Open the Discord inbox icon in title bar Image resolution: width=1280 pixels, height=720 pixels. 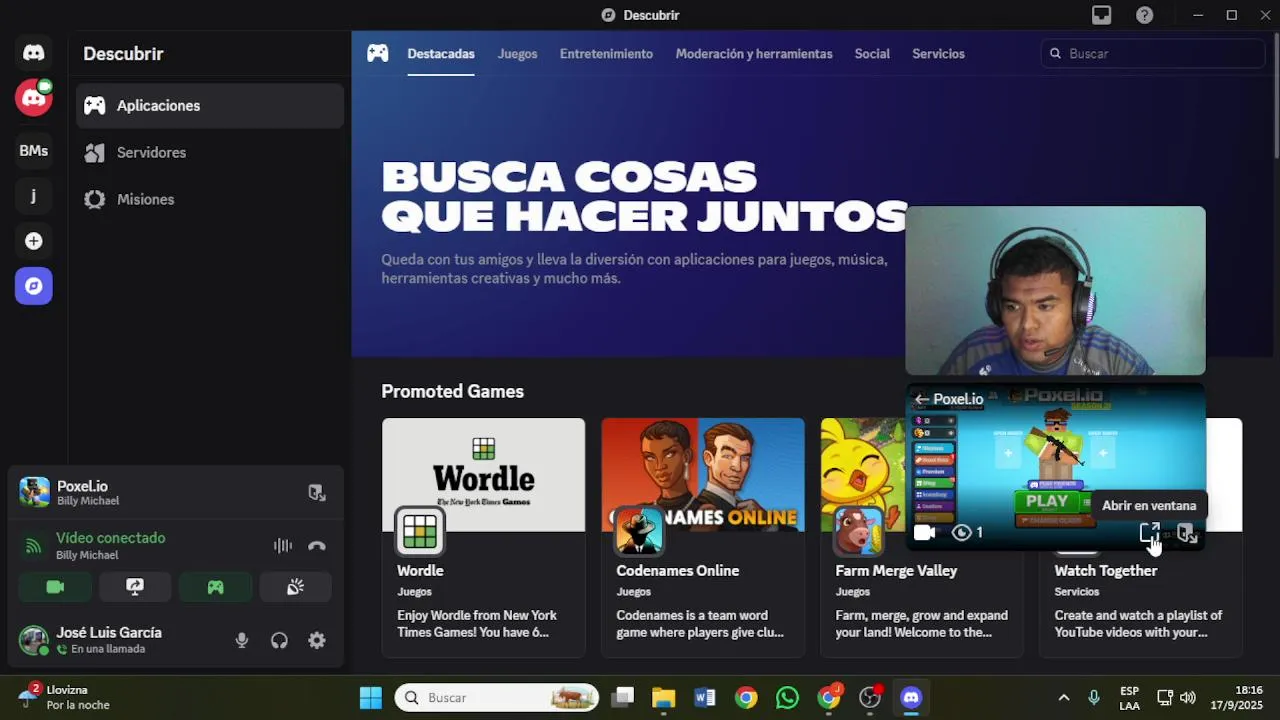tap(1101, 15)
